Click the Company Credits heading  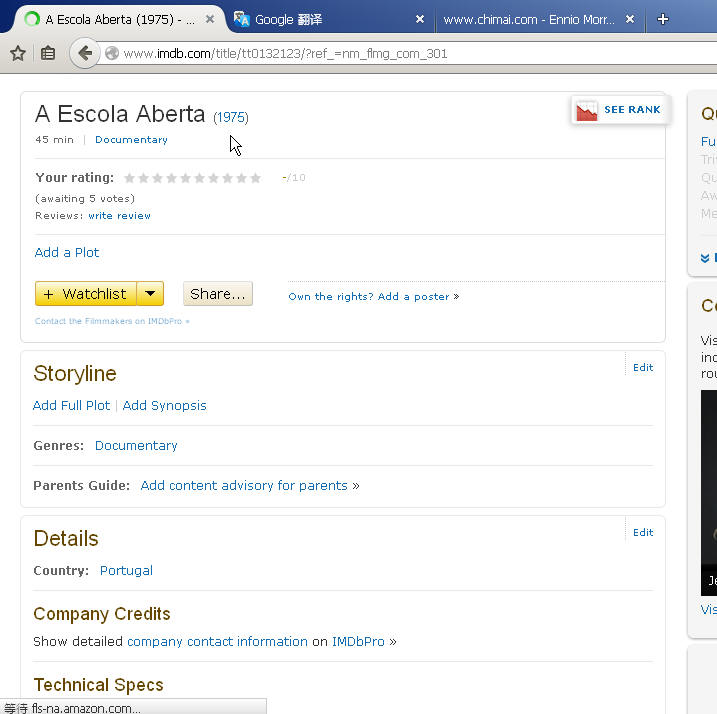click(x=102, y=614)
